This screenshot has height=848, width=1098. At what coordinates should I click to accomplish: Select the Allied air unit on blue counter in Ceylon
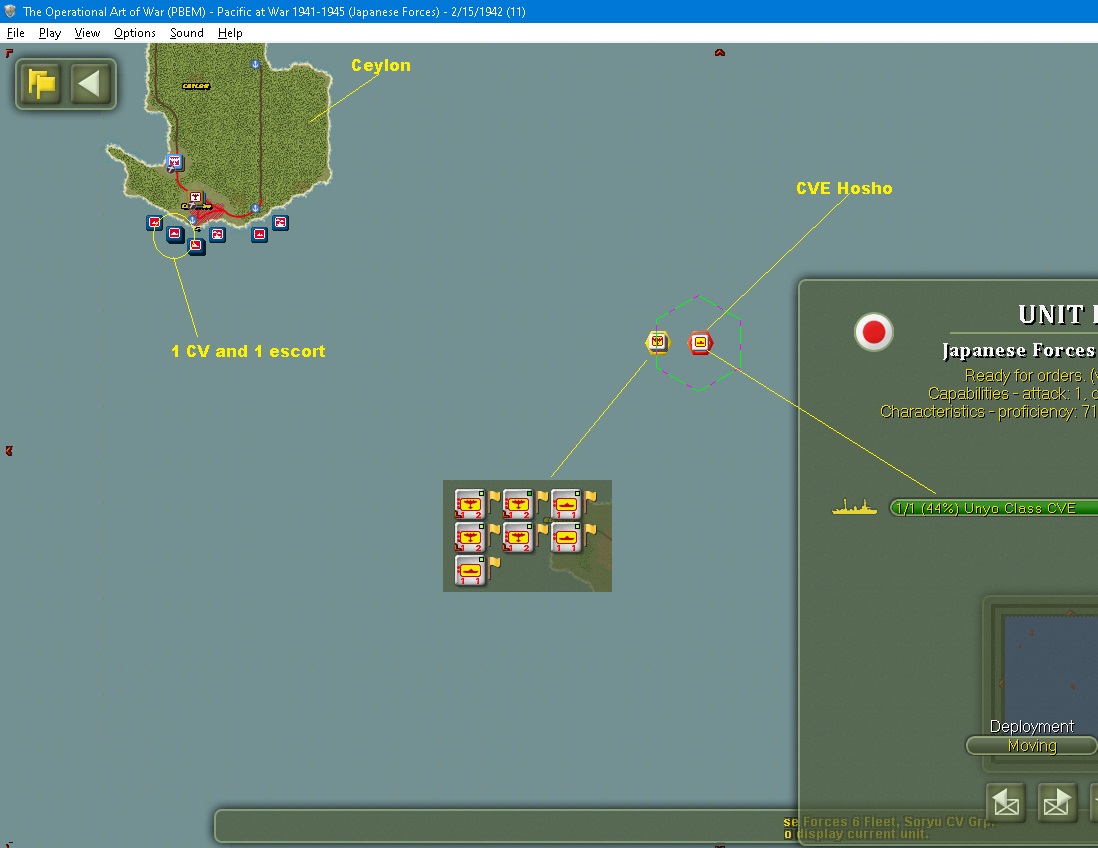click(174, 163)
